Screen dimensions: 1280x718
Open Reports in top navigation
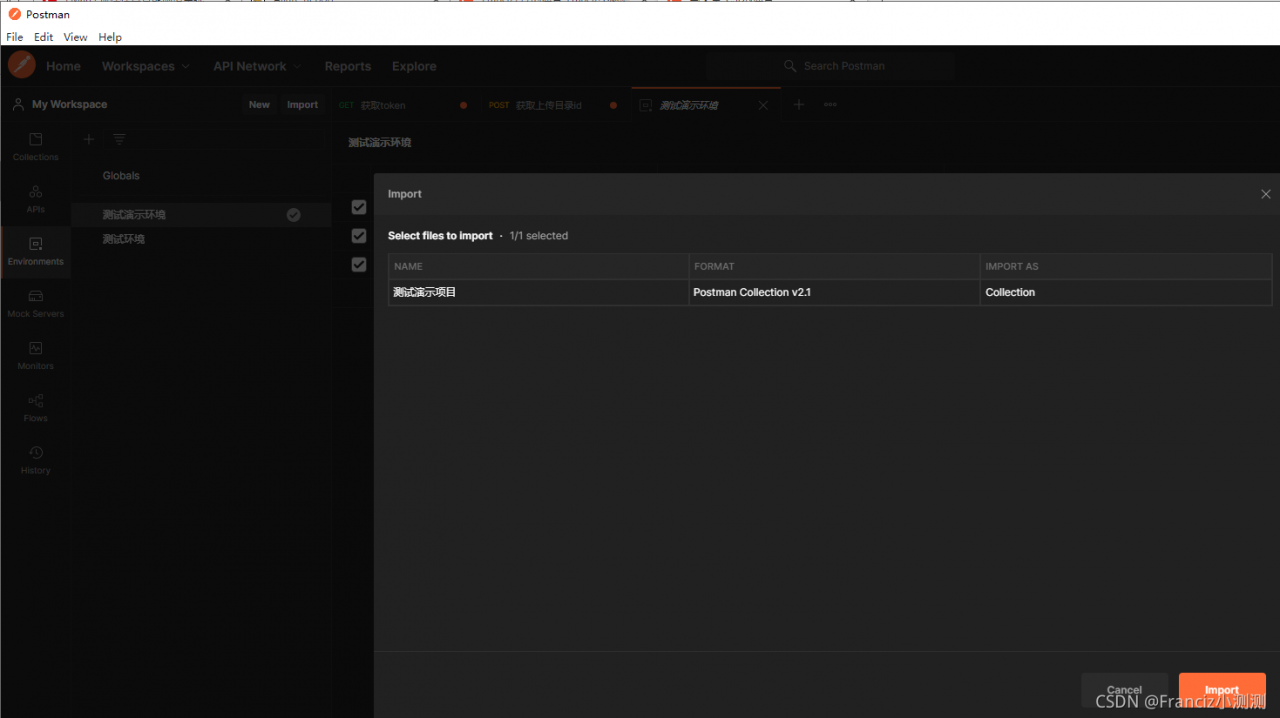(348, 66)
